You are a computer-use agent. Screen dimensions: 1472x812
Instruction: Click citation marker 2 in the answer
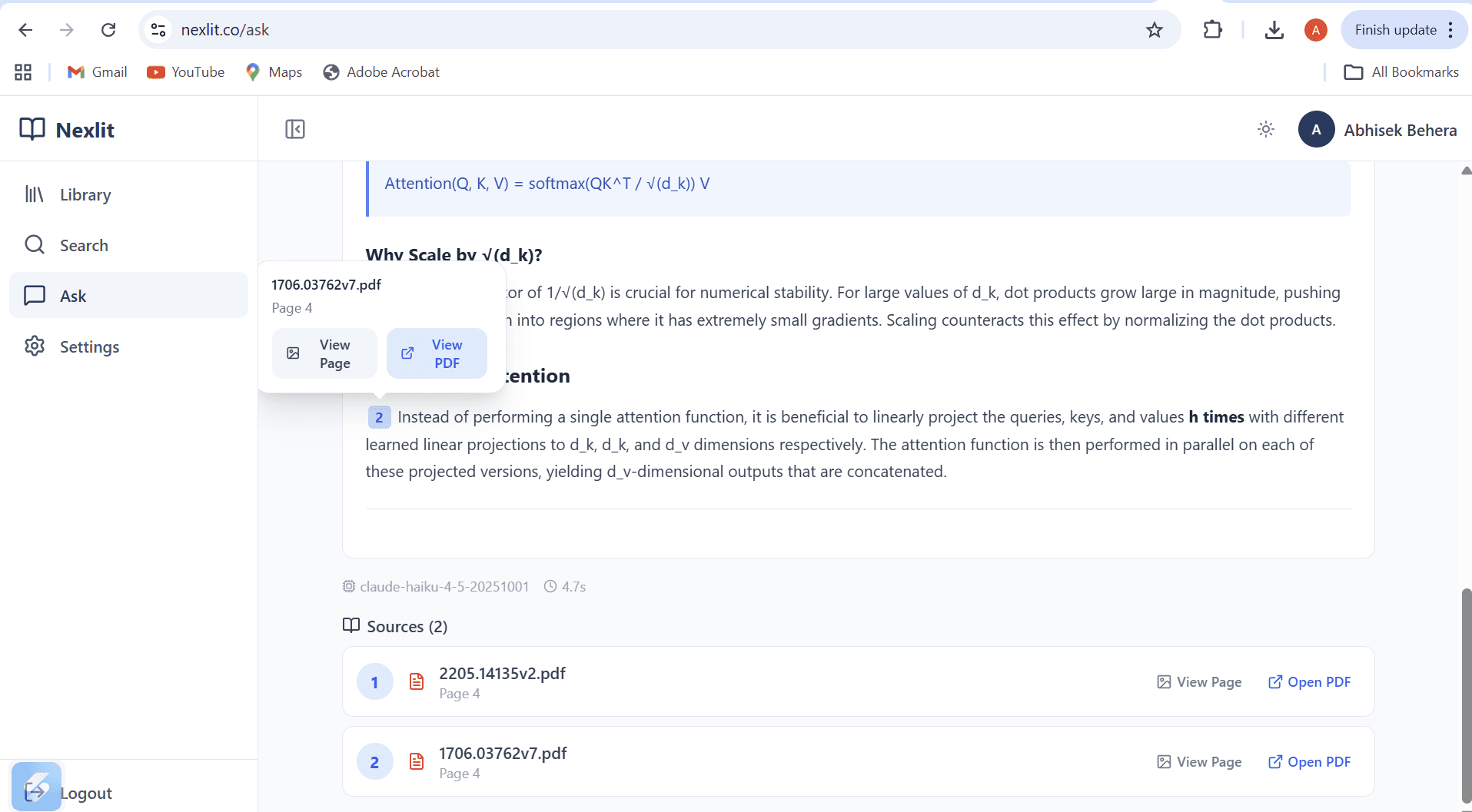379,417
